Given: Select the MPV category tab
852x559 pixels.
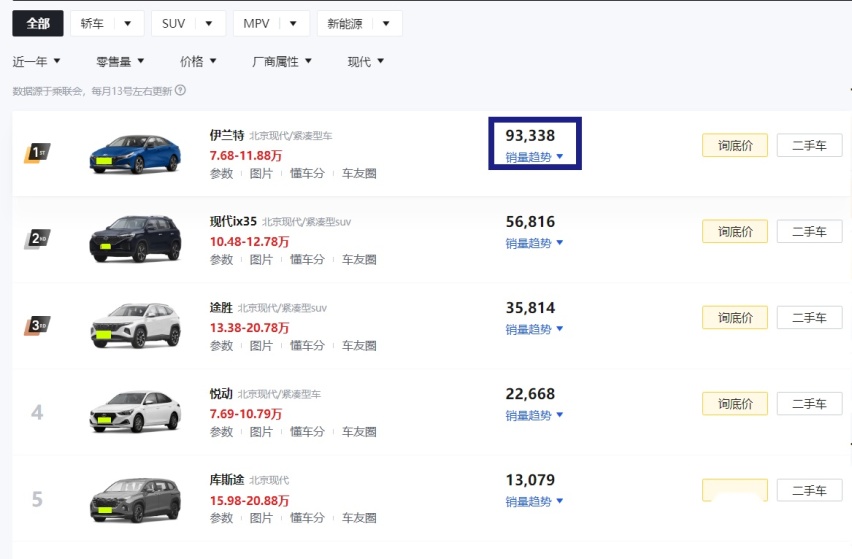Looking at the screenshot, I should point(256,23).
